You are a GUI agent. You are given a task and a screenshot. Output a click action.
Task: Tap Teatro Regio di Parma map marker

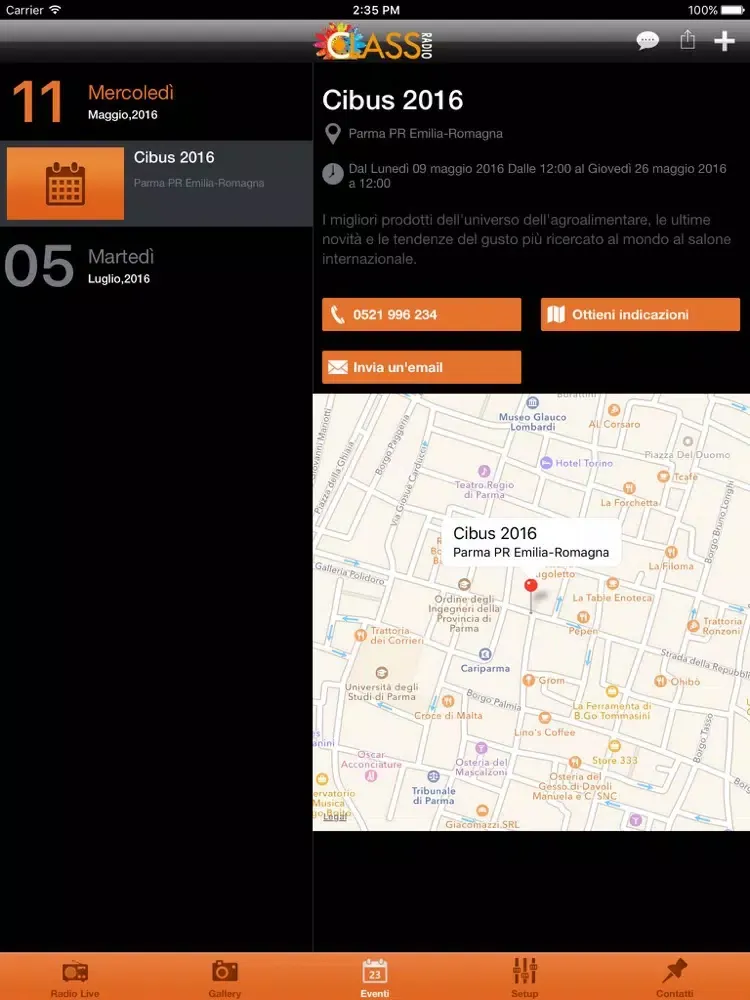click(484, 471)
